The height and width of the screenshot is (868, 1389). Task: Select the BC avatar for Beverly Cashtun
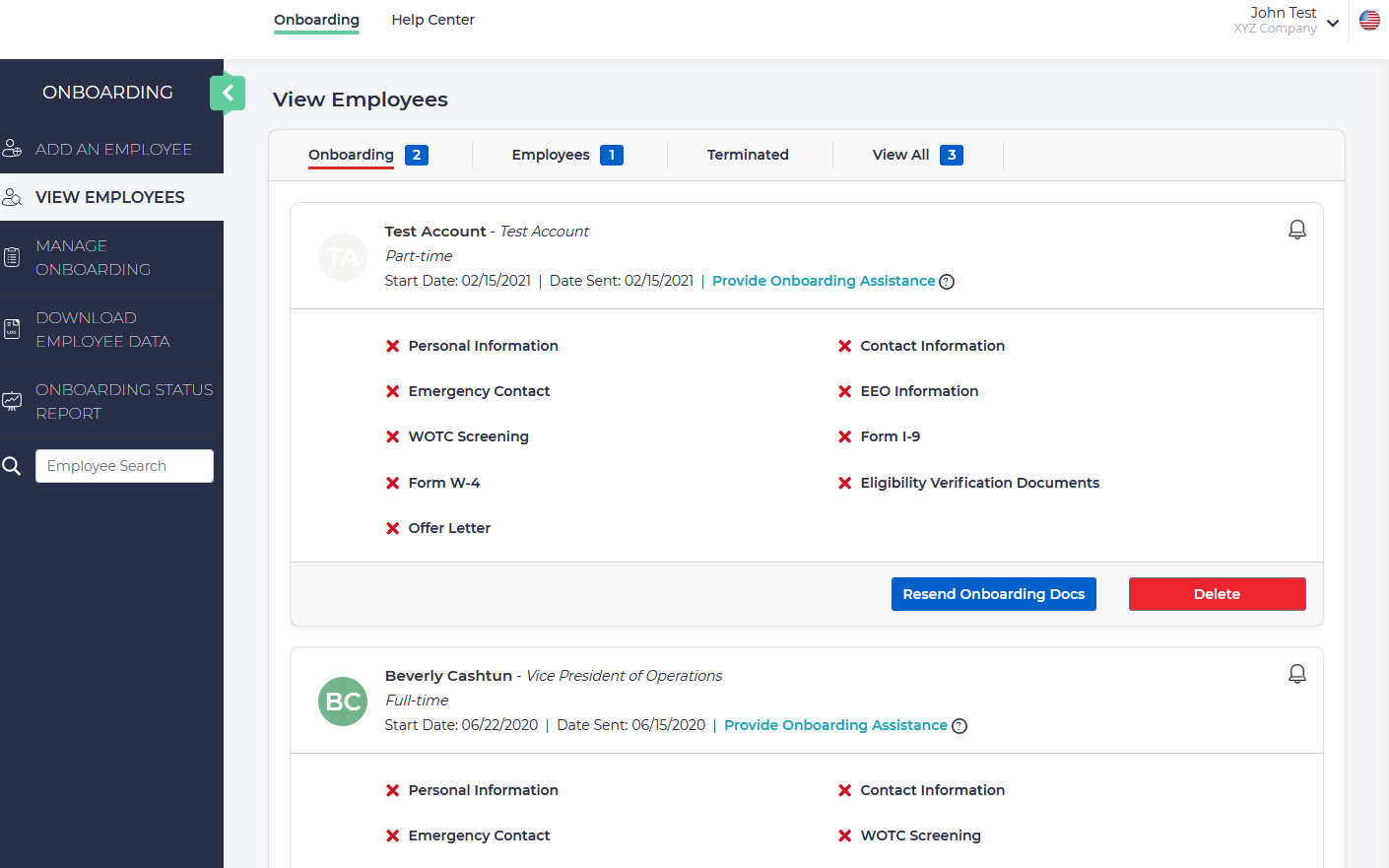[343, 701]
